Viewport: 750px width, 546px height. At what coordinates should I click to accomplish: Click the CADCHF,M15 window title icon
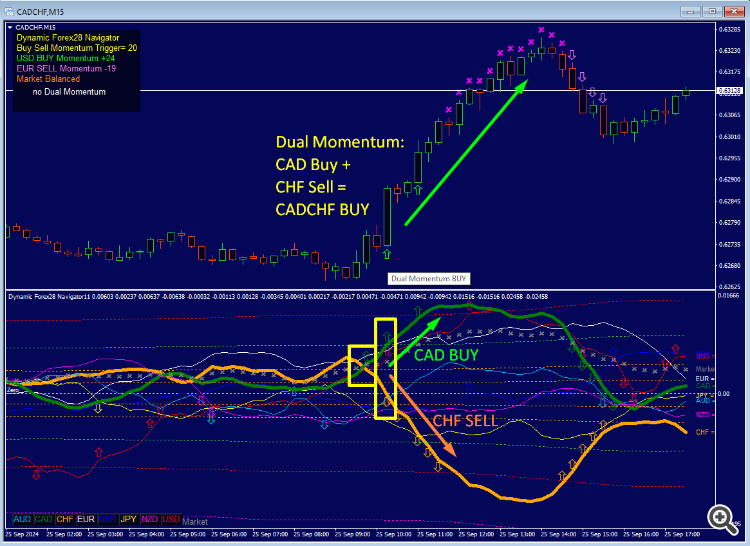(x=9, y=11)
